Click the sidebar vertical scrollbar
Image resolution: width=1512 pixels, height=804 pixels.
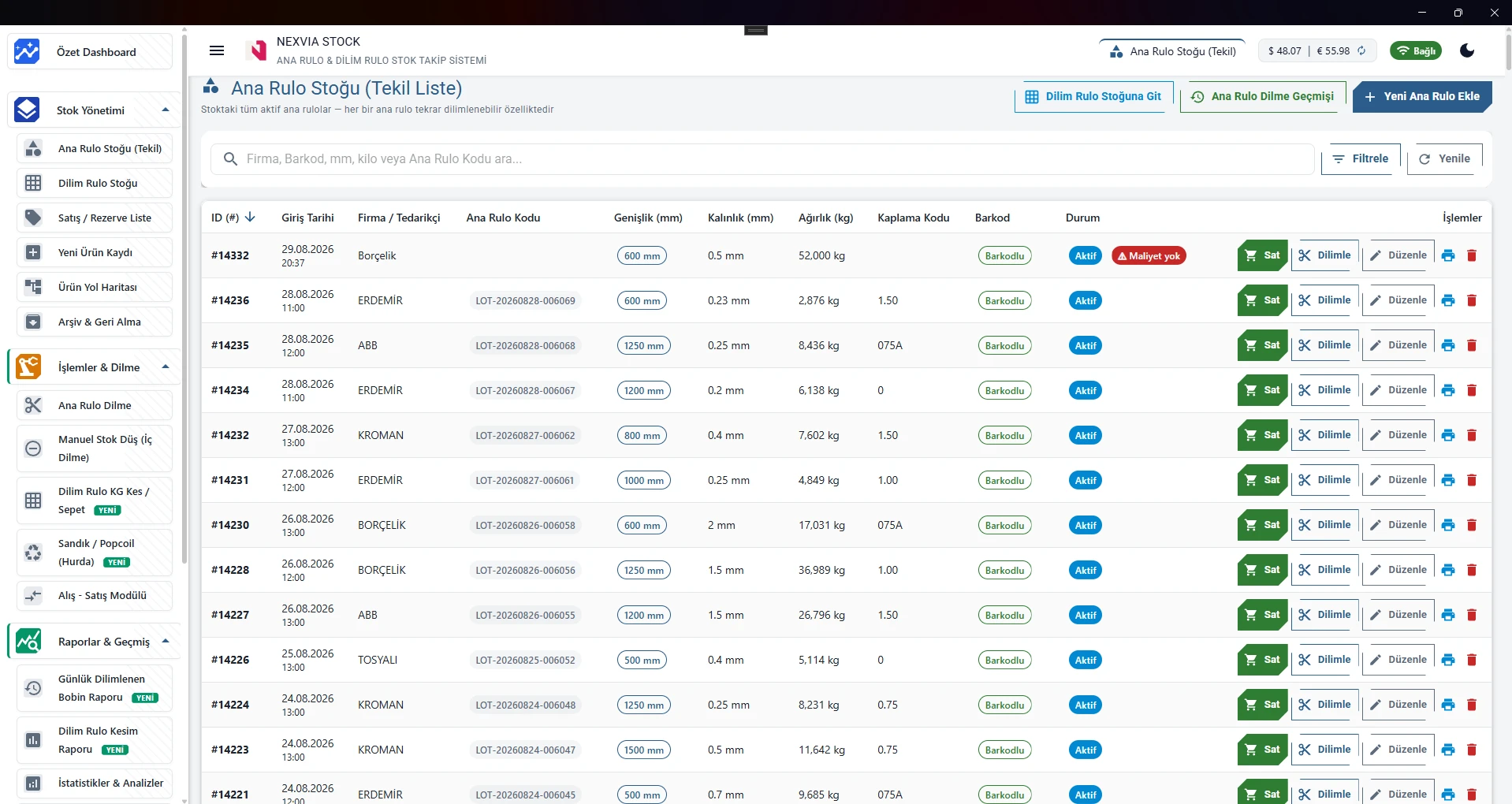(184, 300)
